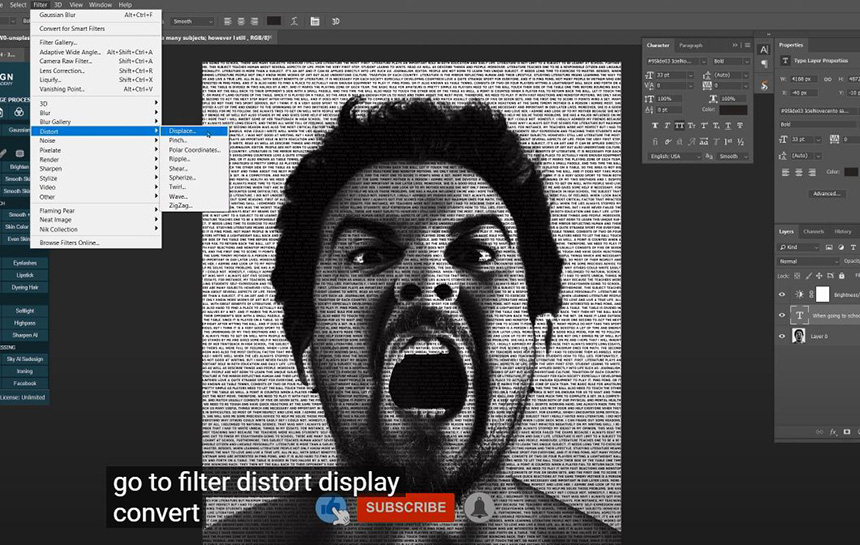Switch to the Paragraph tab
860x545 pixels.
point(690,45)
